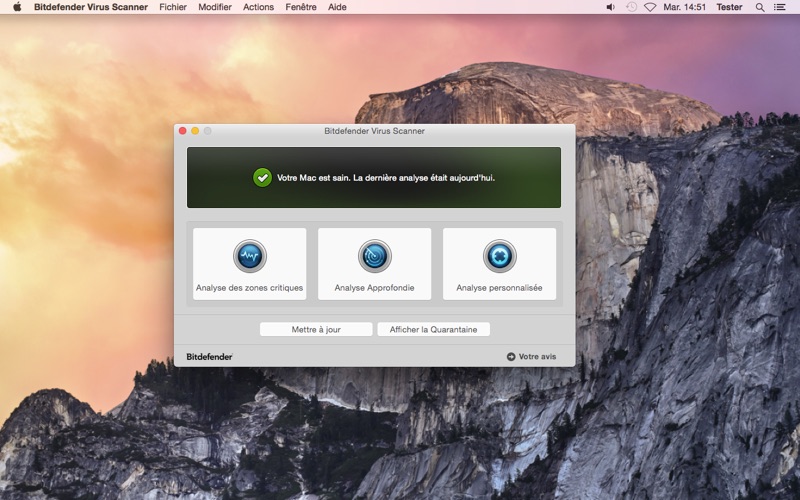The image size is (800, 500).
Task: Select the Analyse personnalisée label
Action: click(x=499, y=288)
